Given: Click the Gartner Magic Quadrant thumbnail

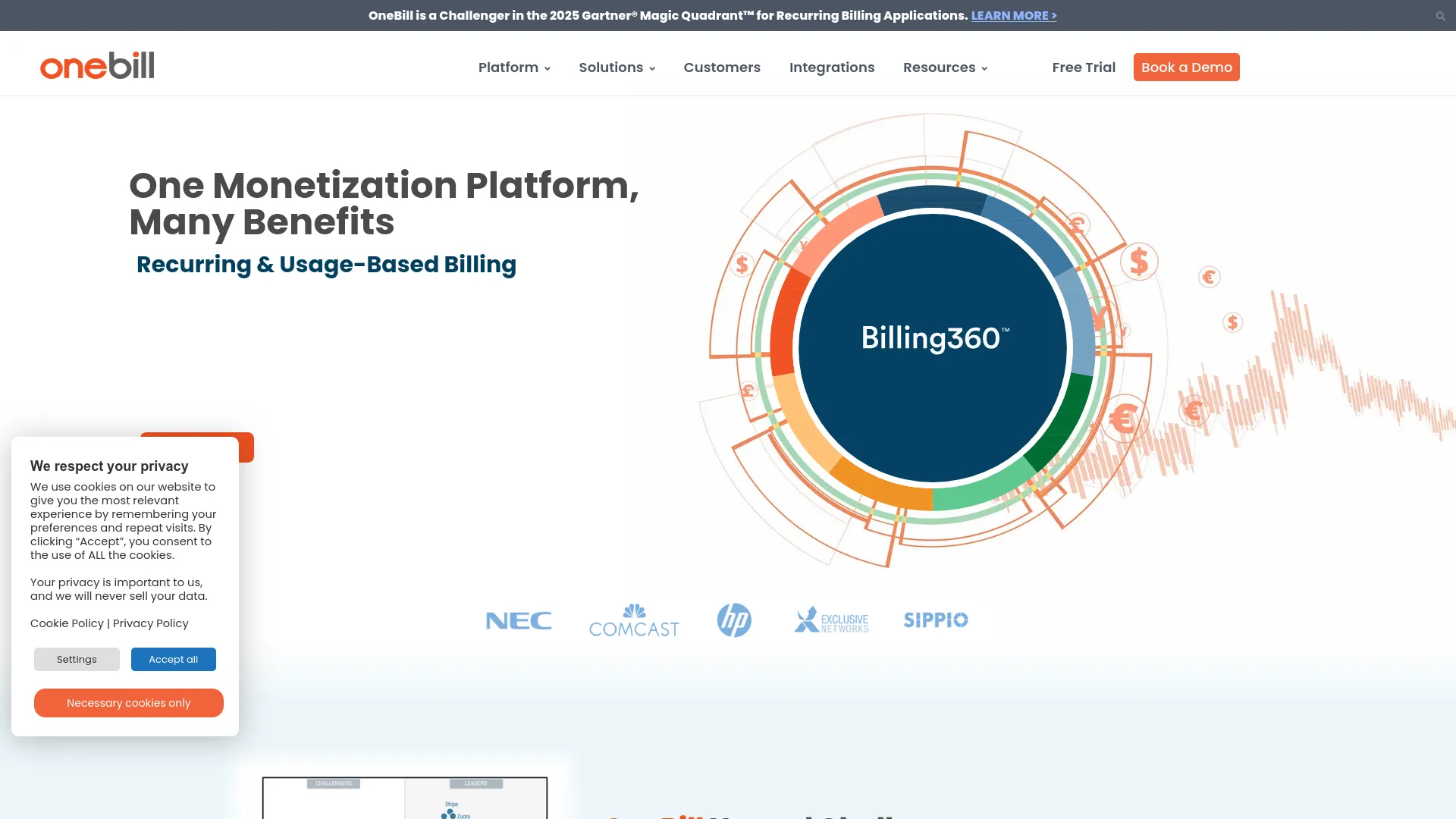Looking at the screenshot, I should coord(405,798).
